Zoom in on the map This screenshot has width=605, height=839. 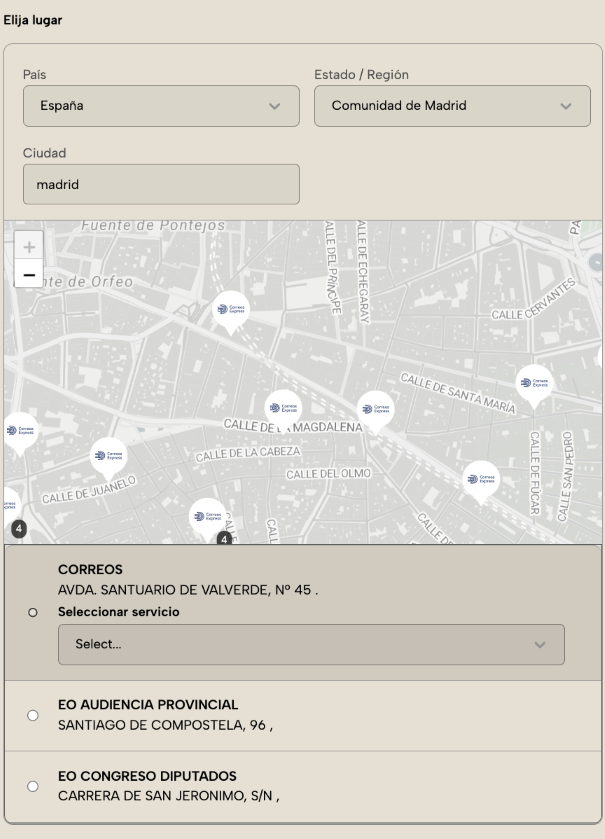coord(28,246)
